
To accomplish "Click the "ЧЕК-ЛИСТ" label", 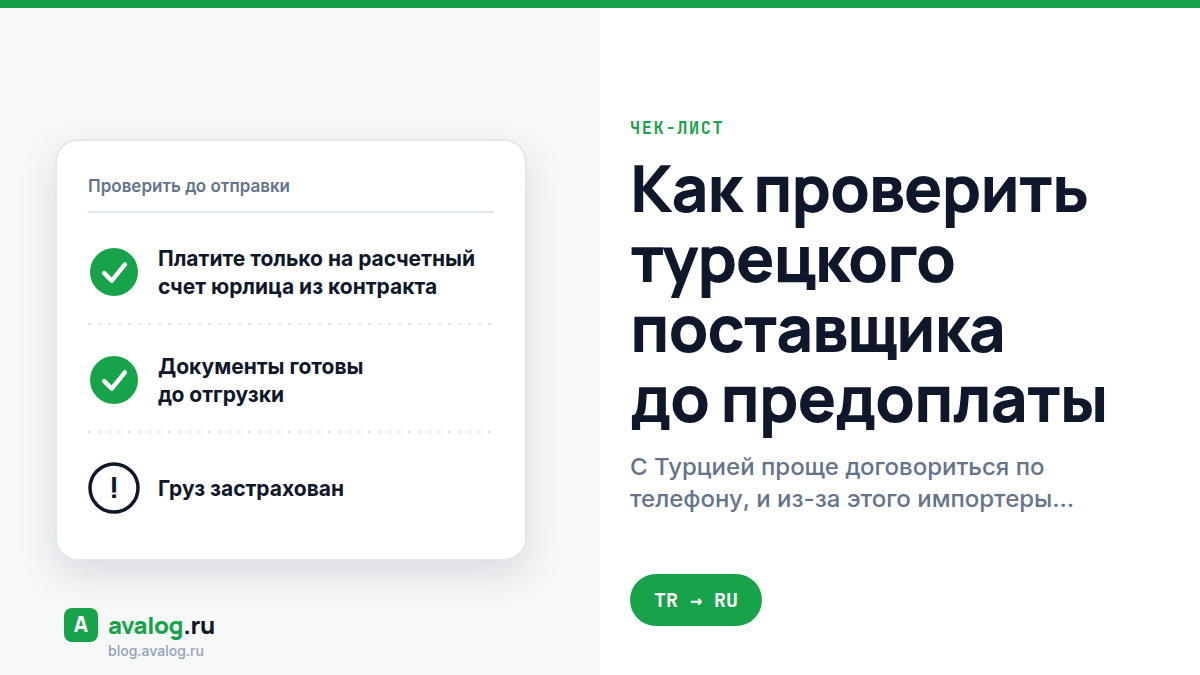I will pyautogui.click(x=677, y=128).
